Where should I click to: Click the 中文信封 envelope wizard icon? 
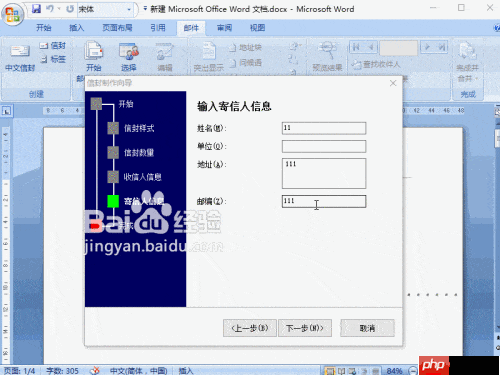tap(20, 57)
